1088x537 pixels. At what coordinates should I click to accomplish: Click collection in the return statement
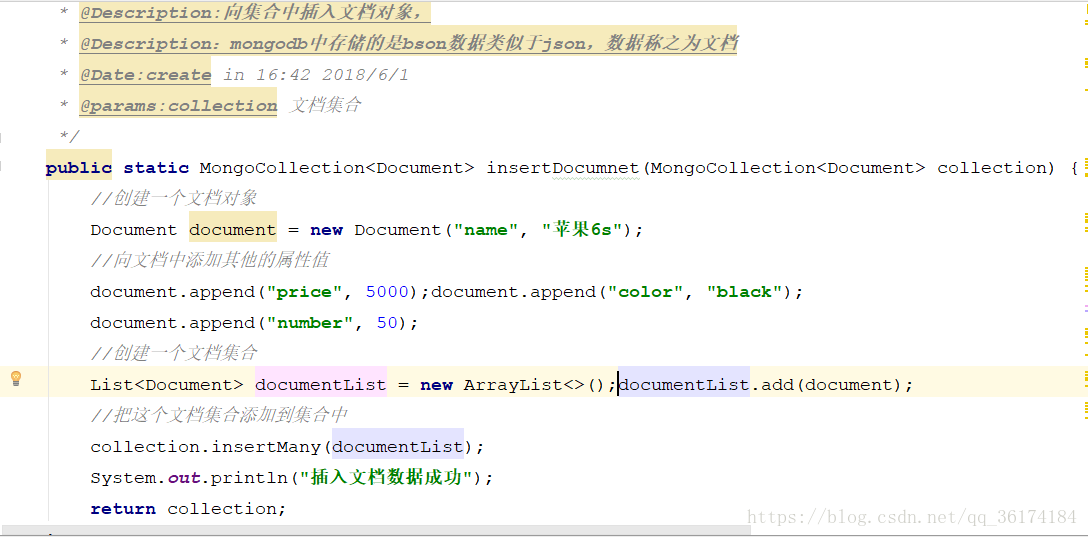point(222,509)
